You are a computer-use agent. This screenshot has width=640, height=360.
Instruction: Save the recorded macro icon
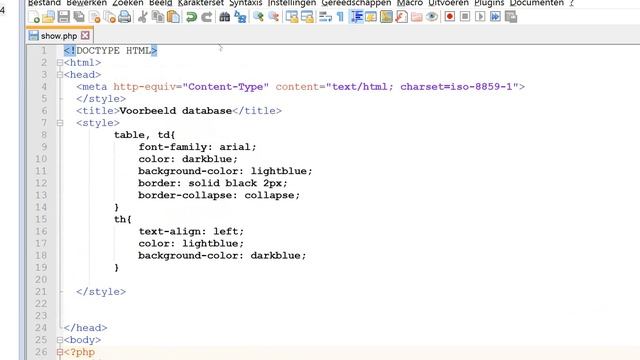[x=511, y=17]
